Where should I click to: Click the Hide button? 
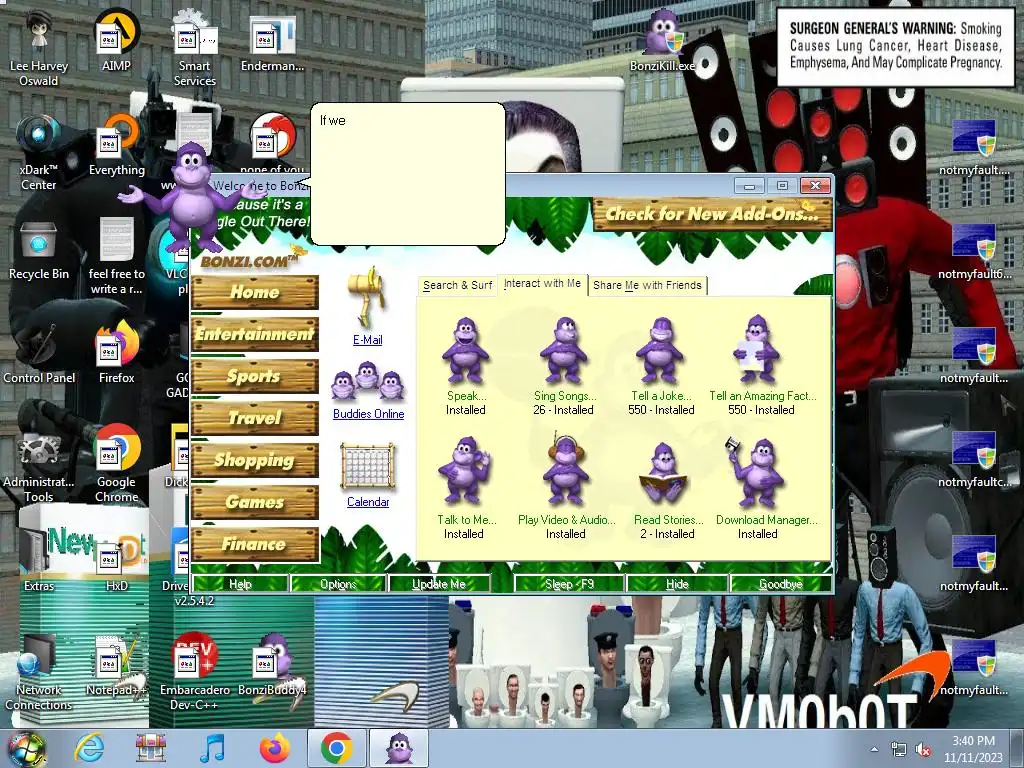[x=677, y=584]
